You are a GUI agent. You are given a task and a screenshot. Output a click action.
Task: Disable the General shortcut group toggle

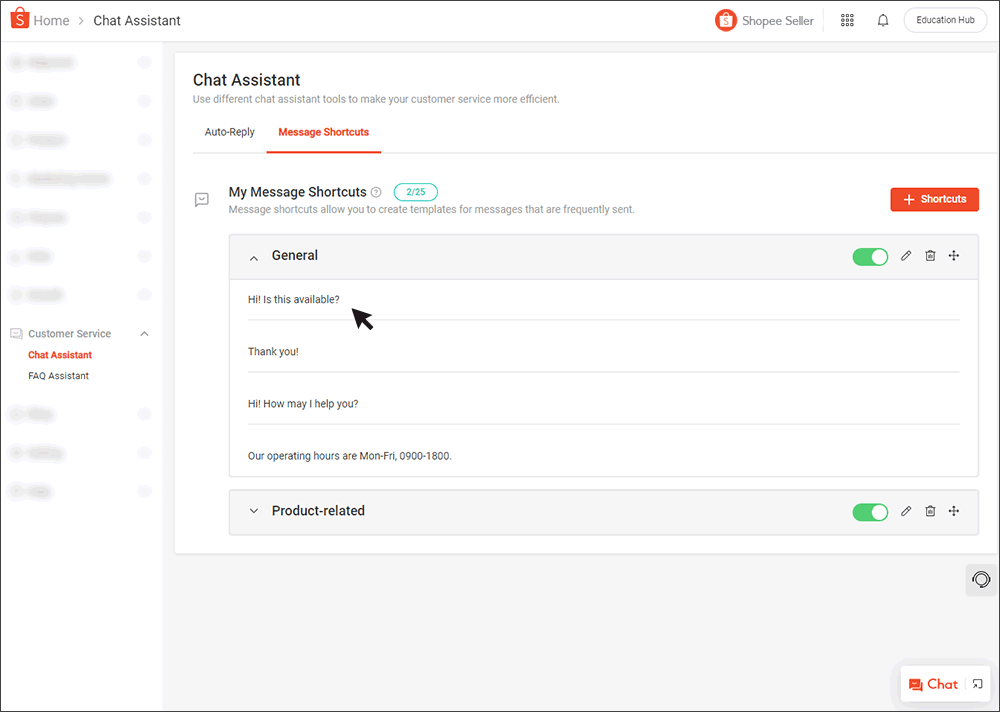[x=870, y=256]
